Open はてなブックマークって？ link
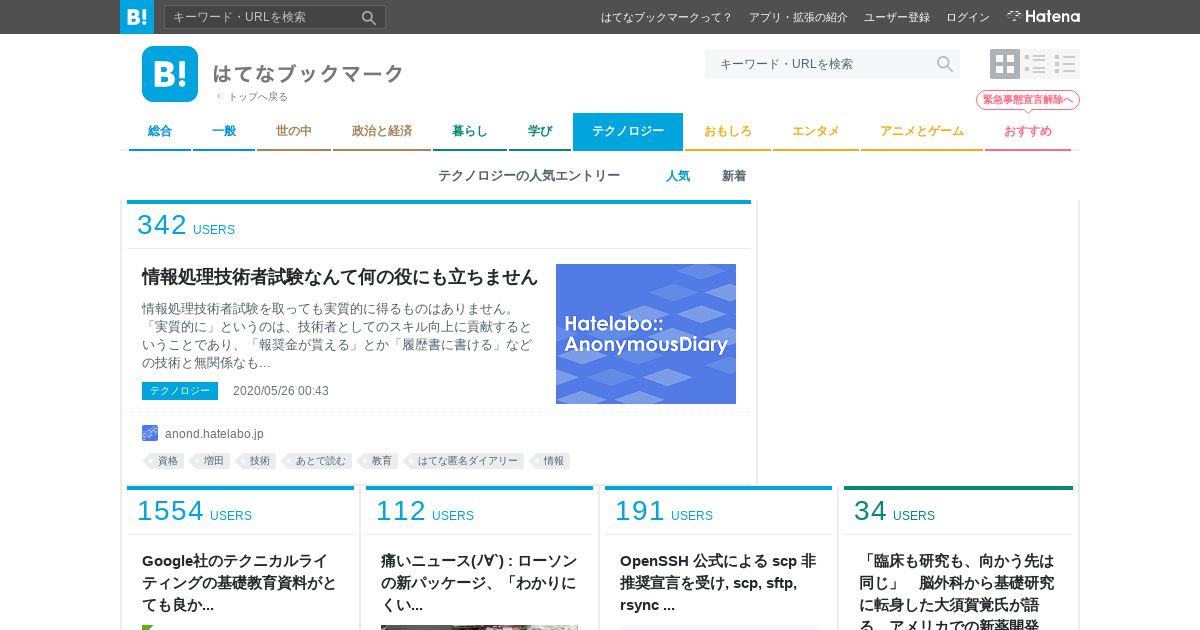This screenshot has height=630, width=1200. (666, 17)
